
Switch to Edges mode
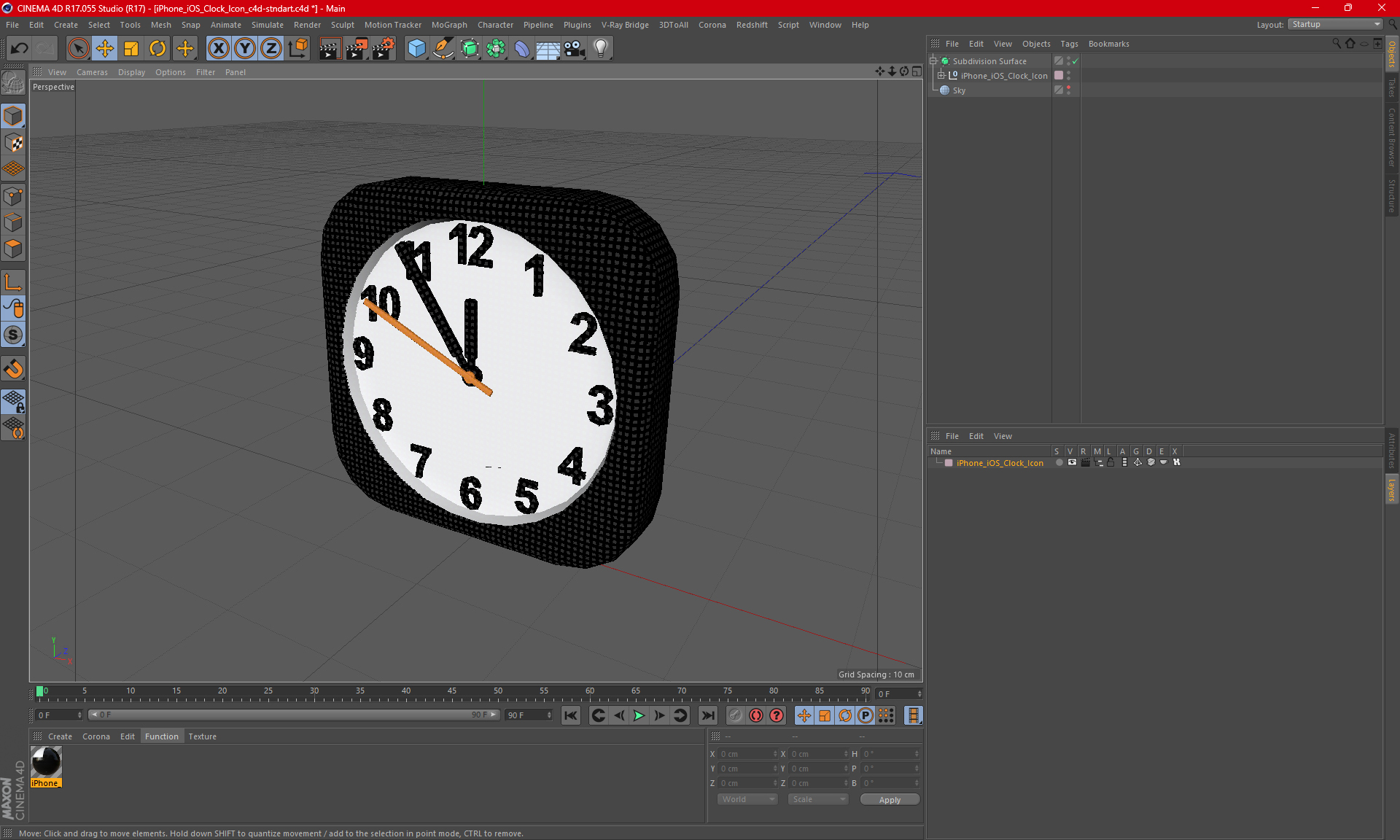click(x=13, y=222)
